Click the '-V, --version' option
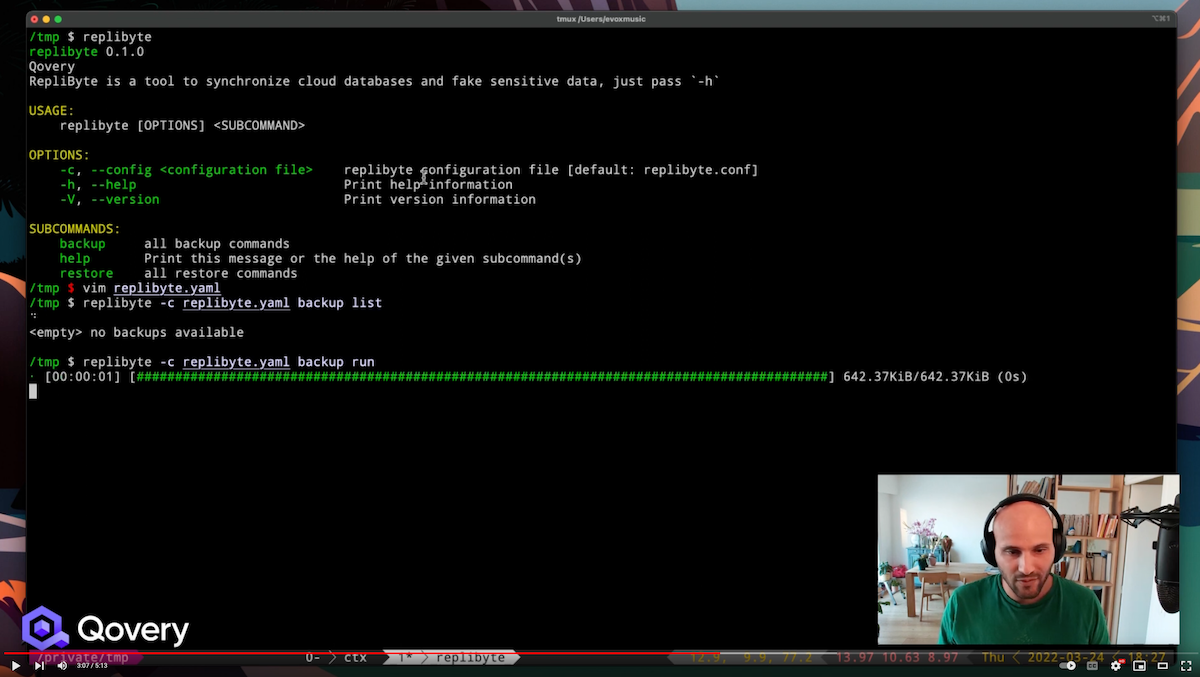Screen dimensions: 1200x677 pos(109,199)
